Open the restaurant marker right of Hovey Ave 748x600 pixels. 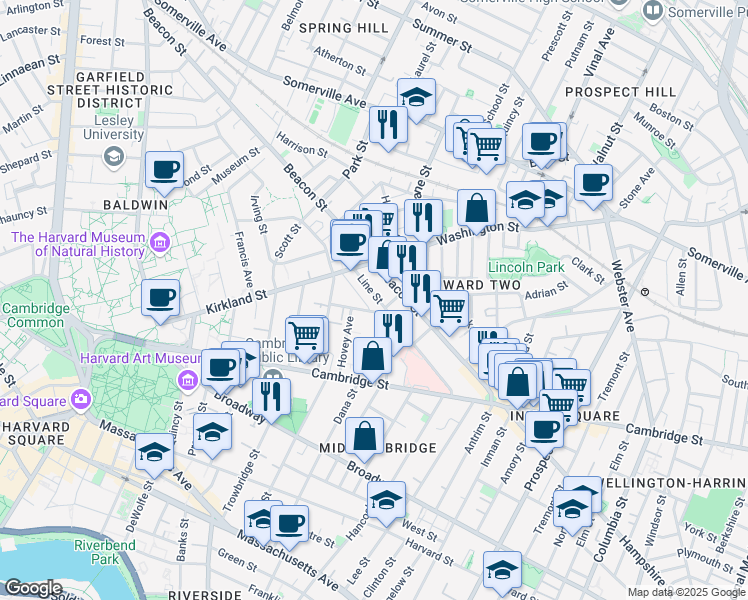click(x=394, y=332)
